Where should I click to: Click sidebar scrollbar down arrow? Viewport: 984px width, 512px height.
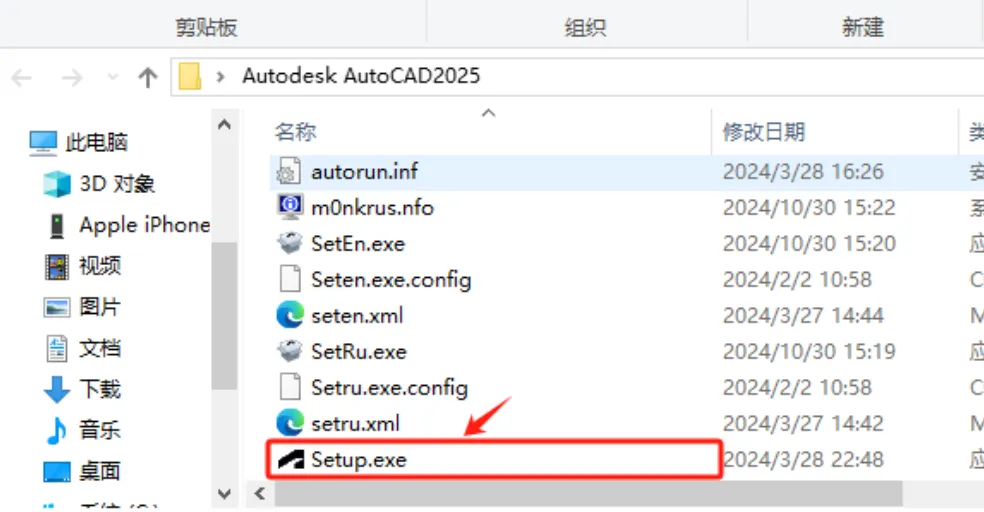(224, 494)
